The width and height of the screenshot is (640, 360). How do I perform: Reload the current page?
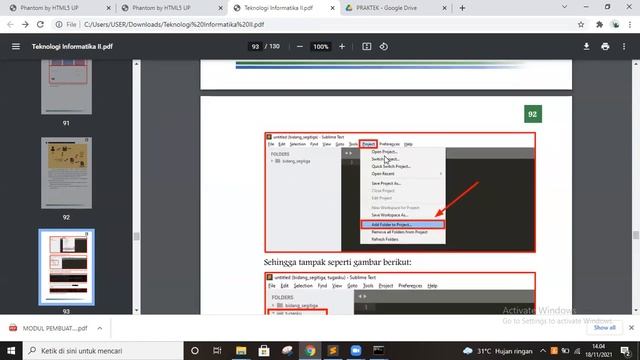pyautogui.click(x=40, y=24)
